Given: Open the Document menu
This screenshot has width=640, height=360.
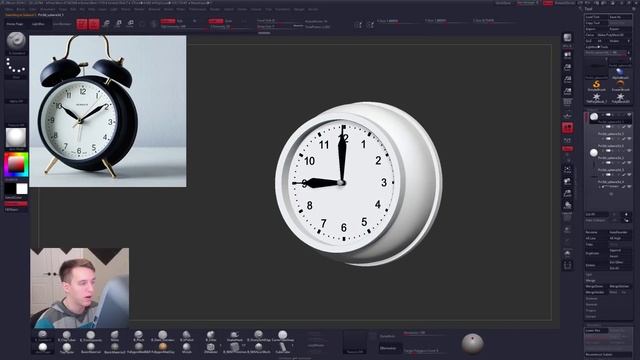Looking at the screenshot, I should (47, 9).
